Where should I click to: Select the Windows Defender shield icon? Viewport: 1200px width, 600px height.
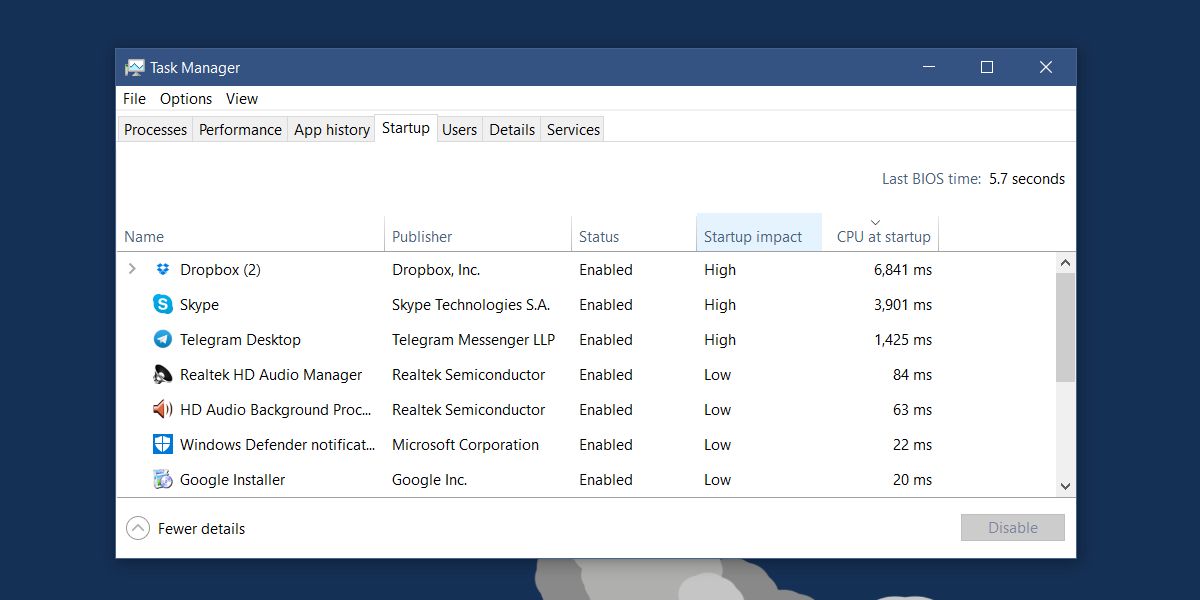(162, 445)
